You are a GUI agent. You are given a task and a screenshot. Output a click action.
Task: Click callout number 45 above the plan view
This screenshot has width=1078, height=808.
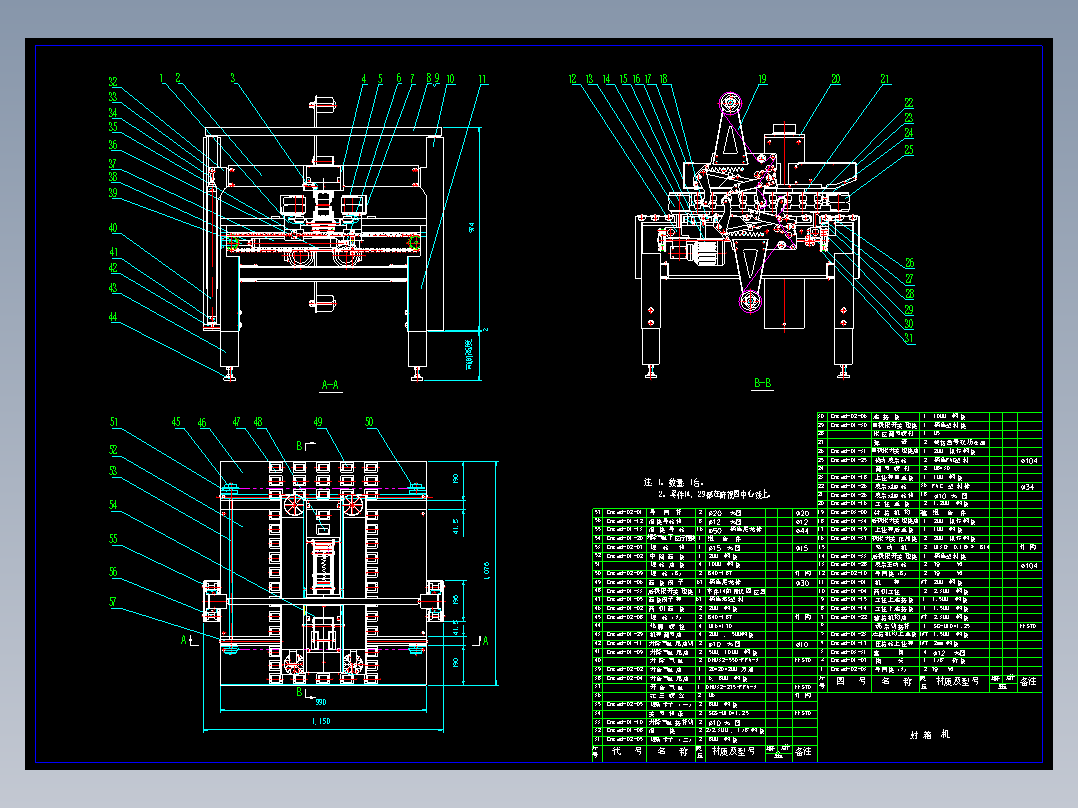pos(176,422)
